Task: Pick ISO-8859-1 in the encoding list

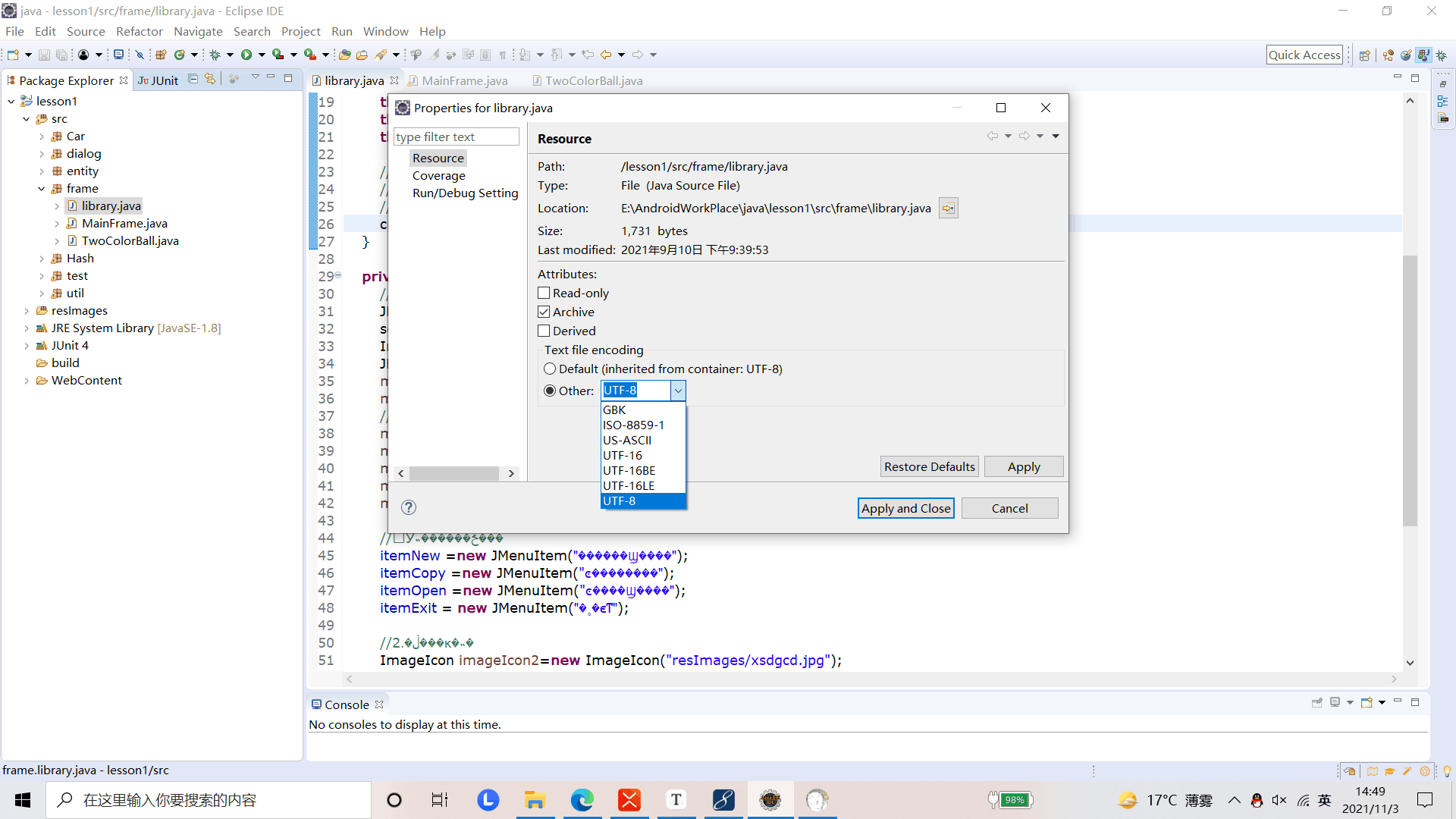Action: (643, 425)
